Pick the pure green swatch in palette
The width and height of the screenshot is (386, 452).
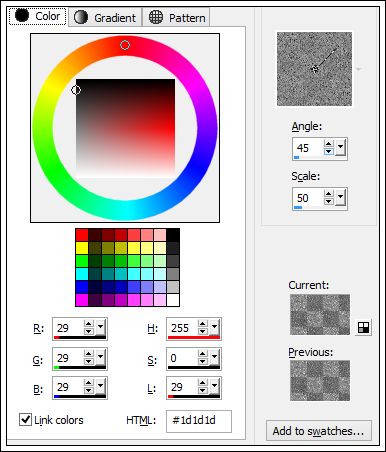pos(82,261)
